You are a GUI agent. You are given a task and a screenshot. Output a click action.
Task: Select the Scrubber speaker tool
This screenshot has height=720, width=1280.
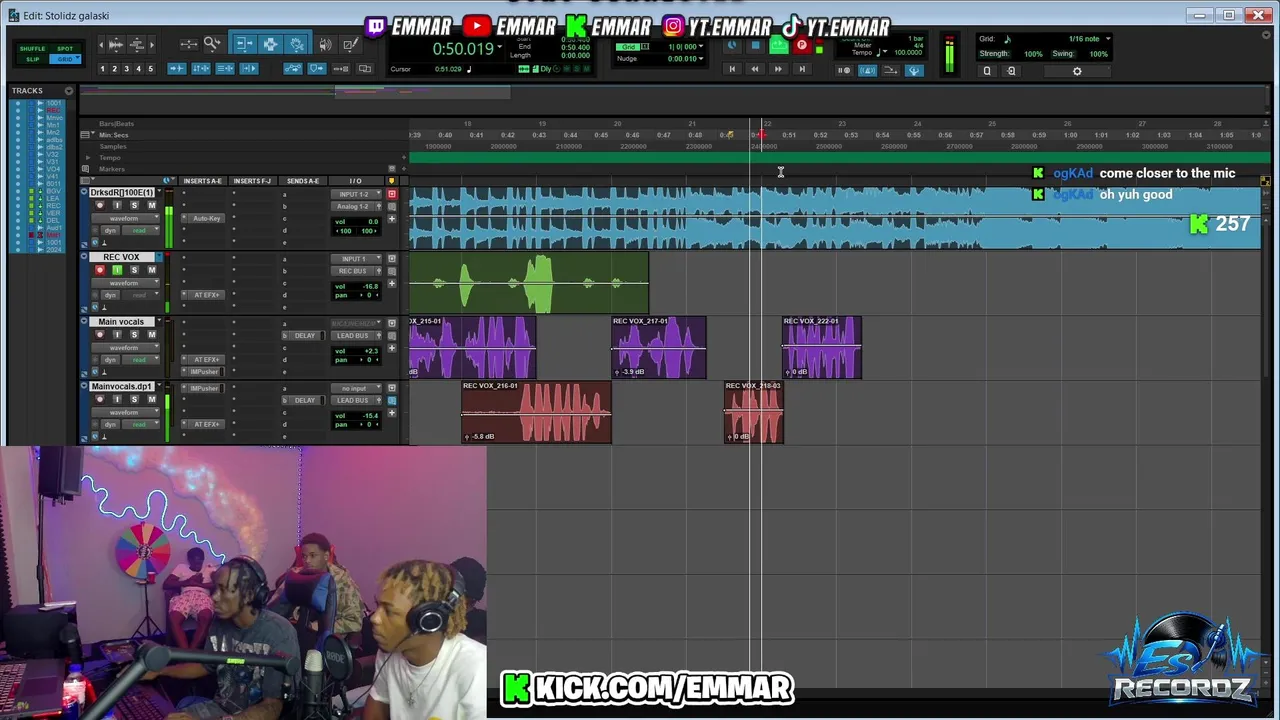click(325, 44)
